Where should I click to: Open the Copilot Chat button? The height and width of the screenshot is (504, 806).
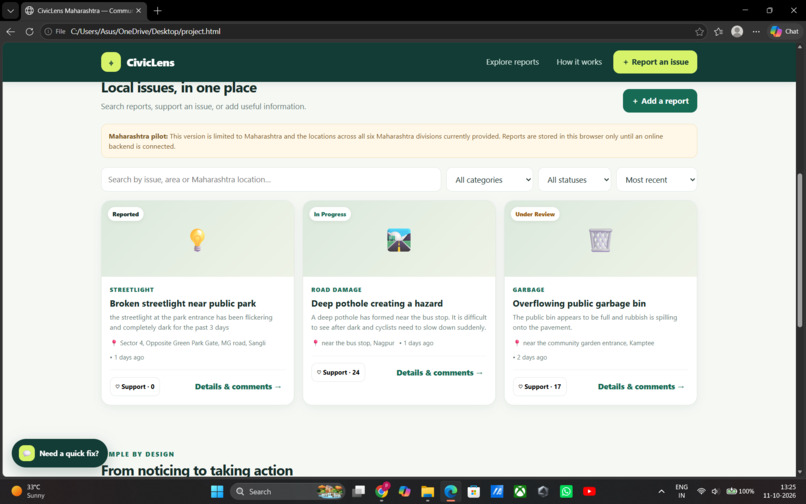(x=784, y=31)
